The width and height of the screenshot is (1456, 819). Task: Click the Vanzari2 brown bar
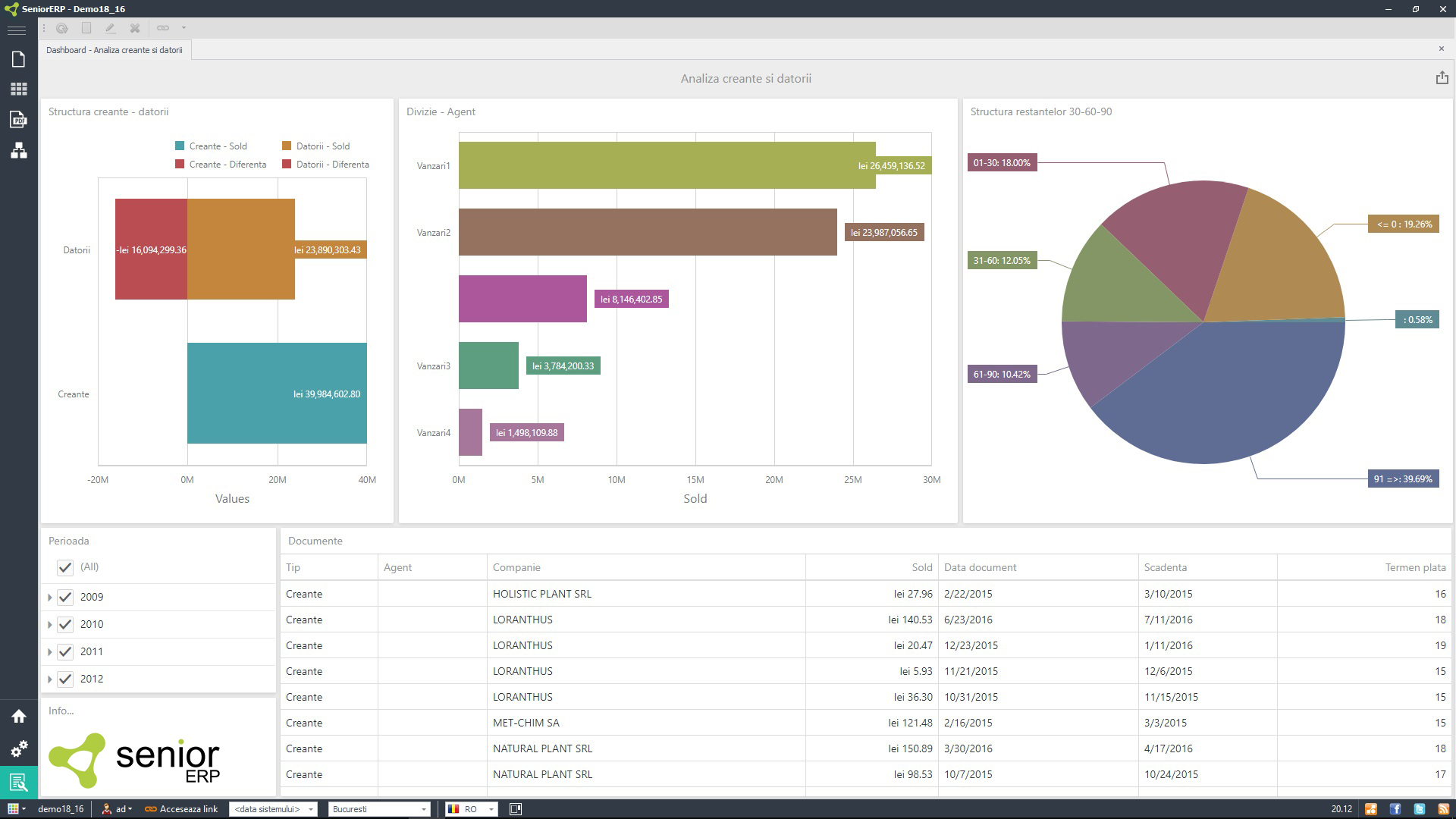[648, 232]
